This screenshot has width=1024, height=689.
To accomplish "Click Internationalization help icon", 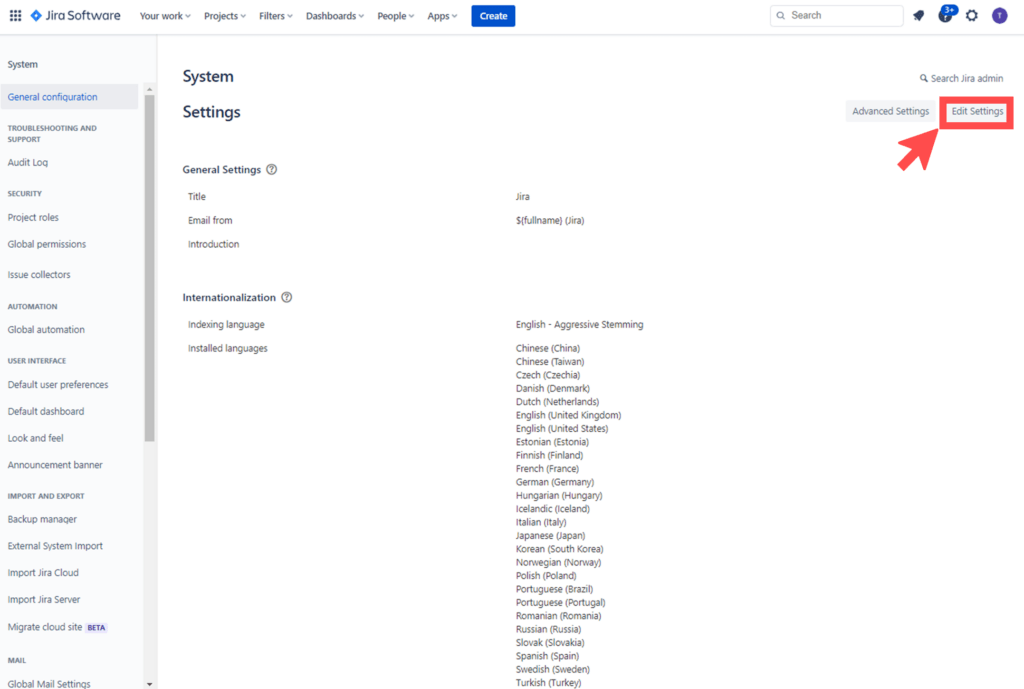I will coord(287,298).
